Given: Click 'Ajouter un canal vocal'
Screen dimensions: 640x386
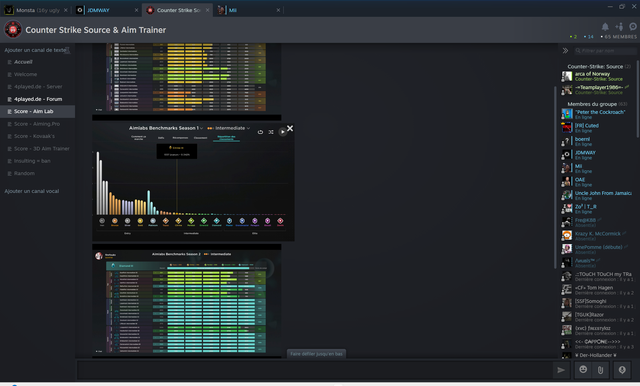Looking at the screenshot, I should tap(32, 191).
